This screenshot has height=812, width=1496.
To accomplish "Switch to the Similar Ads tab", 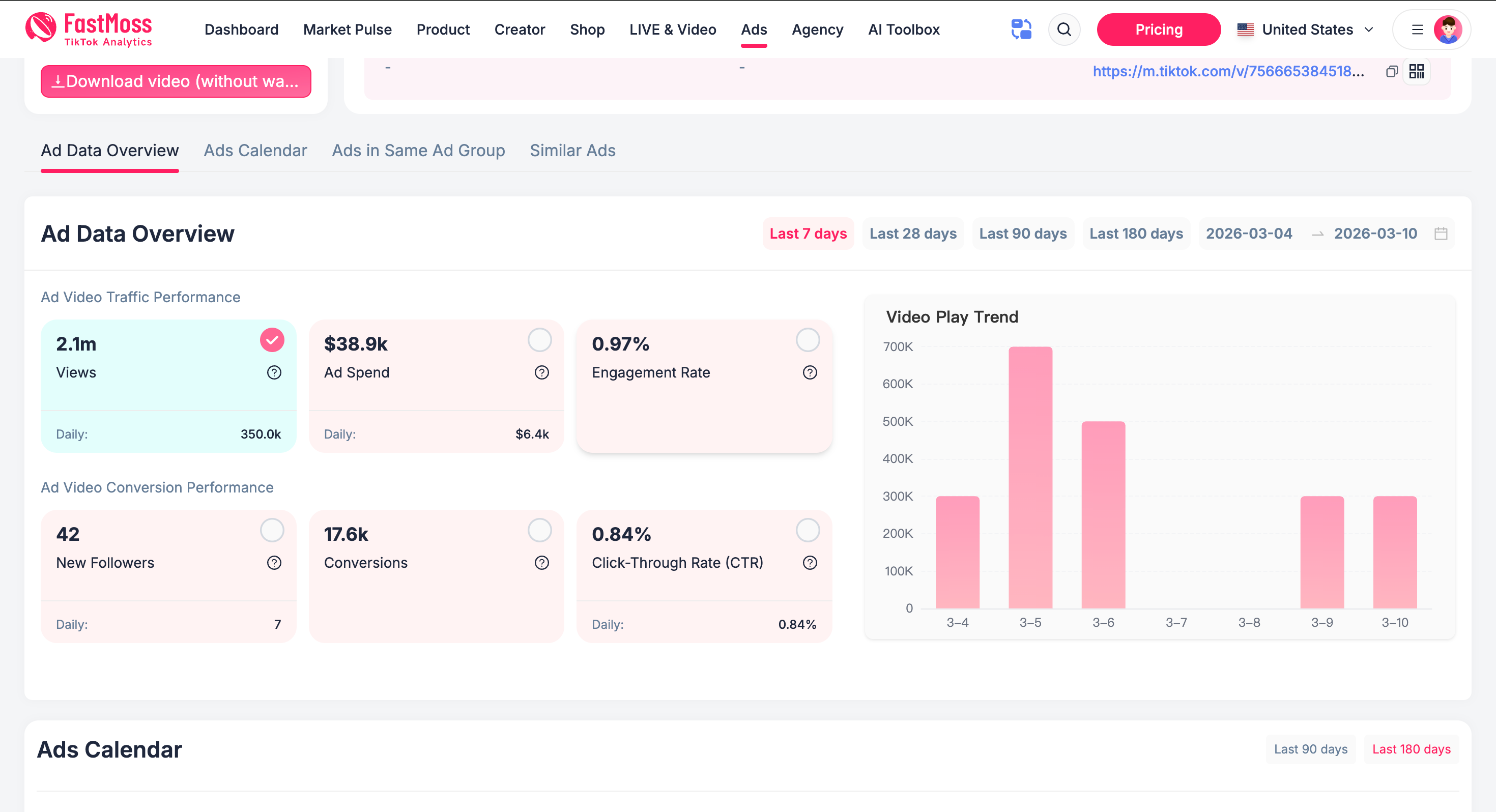I will pos(572,151).
